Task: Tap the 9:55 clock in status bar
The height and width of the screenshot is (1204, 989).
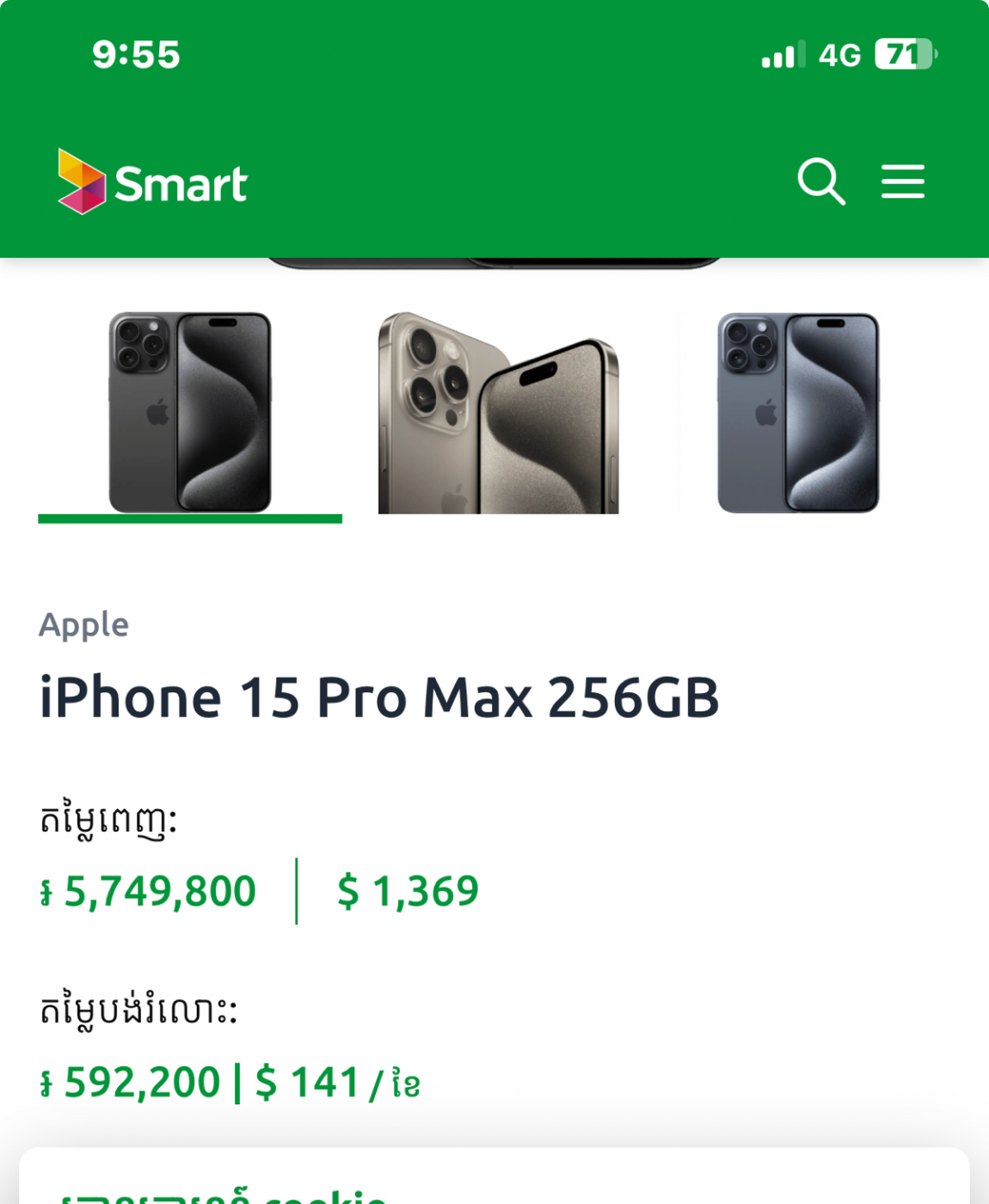Action: (136, 55)
